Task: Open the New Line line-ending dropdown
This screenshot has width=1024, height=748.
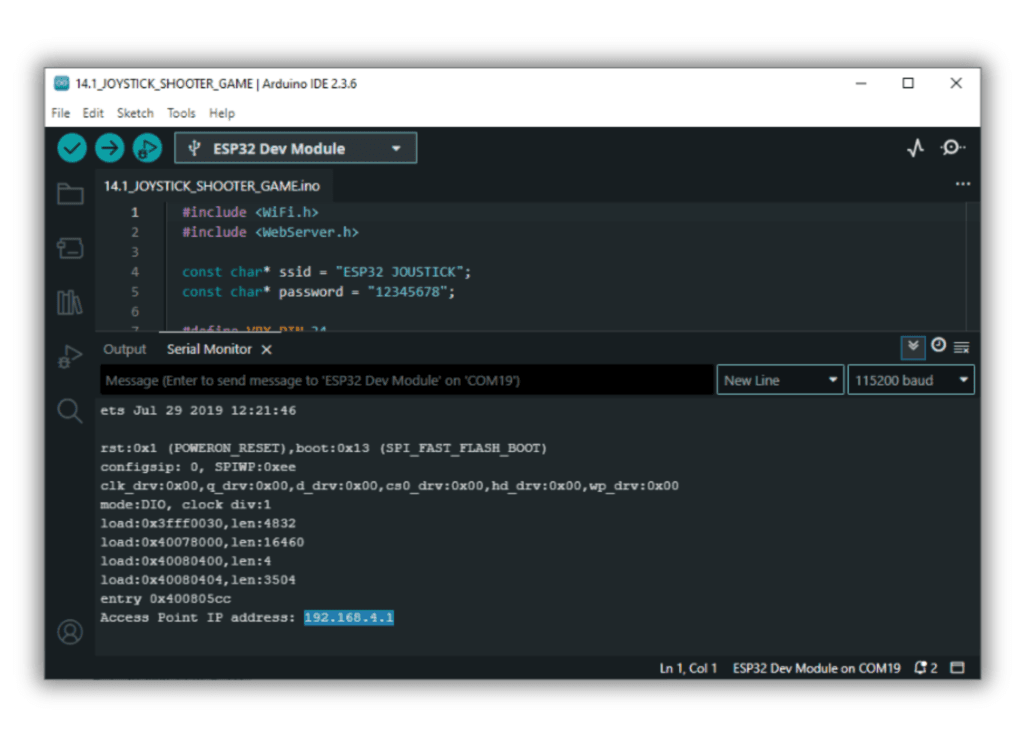Action: pos(780,380)
